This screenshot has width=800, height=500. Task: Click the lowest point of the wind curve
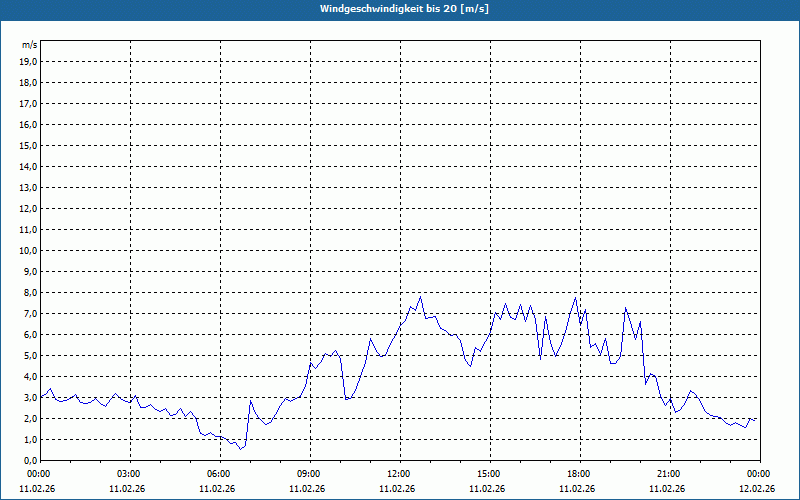(x=240, y=448)
